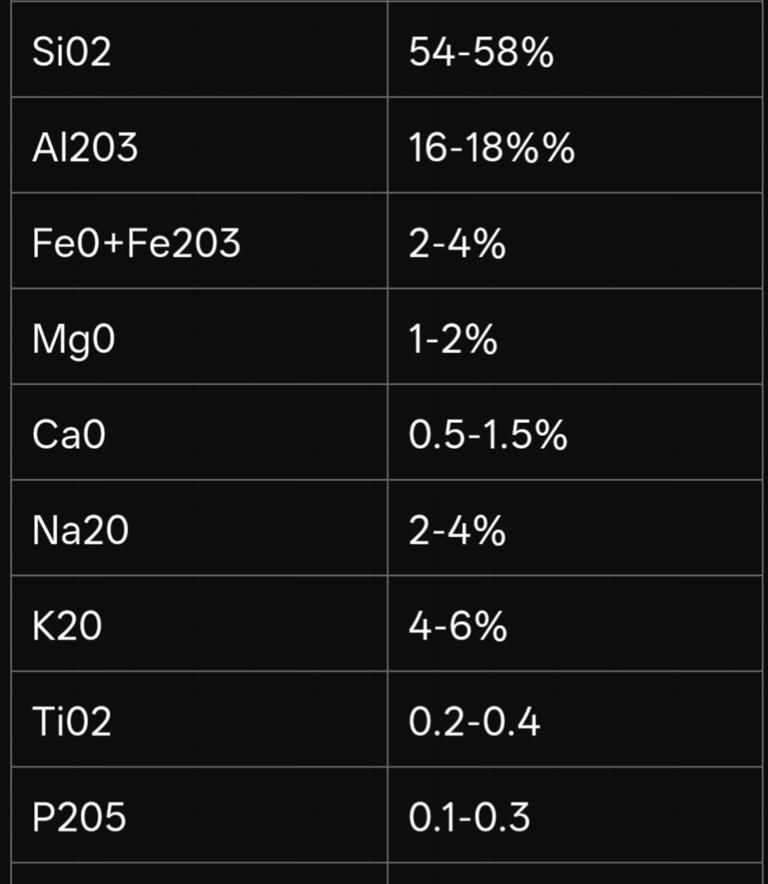Select the Na2O label cell

coord(200,528)
